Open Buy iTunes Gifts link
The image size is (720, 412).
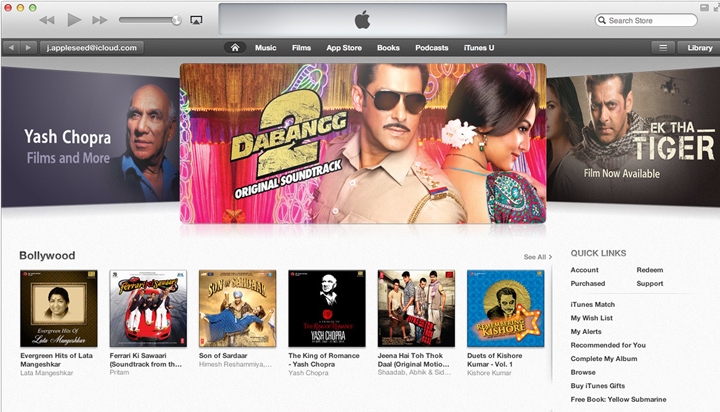click(x=597, y=386)
